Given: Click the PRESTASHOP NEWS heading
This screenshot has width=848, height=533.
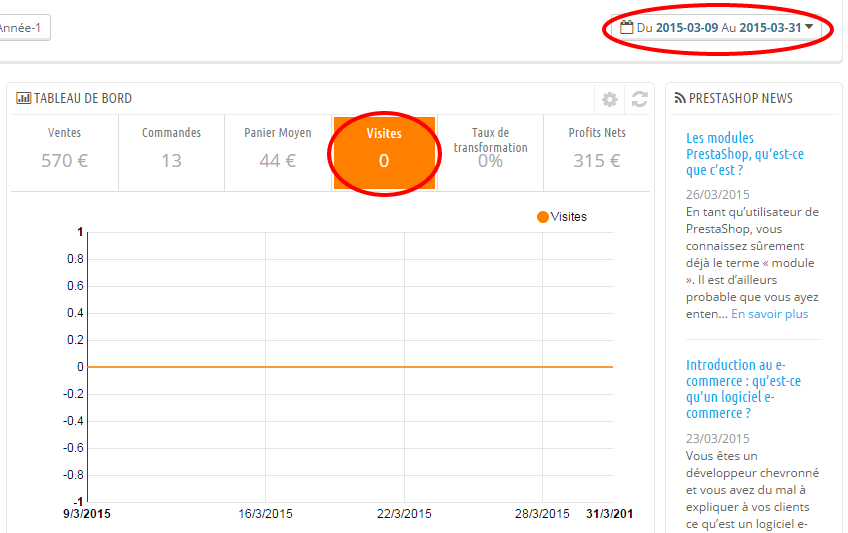Looking at the screenshot, I should tap(740, 98).
